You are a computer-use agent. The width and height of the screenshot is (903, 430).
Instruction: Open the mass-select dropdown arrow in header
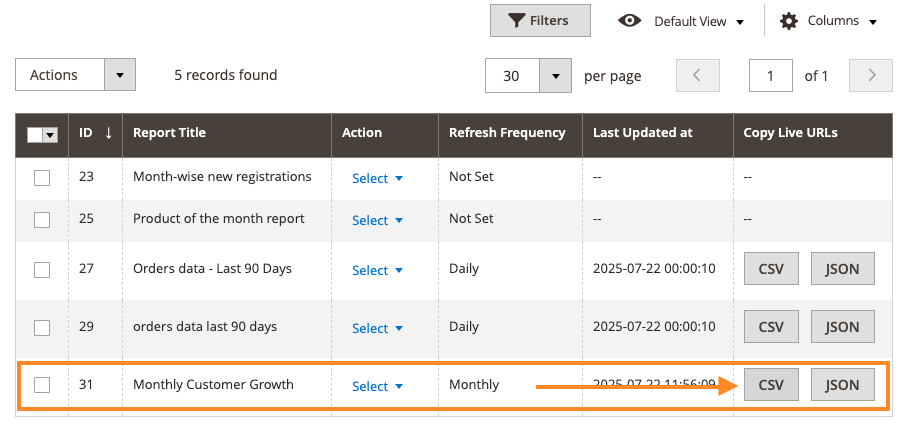click(x=50, y=135)
